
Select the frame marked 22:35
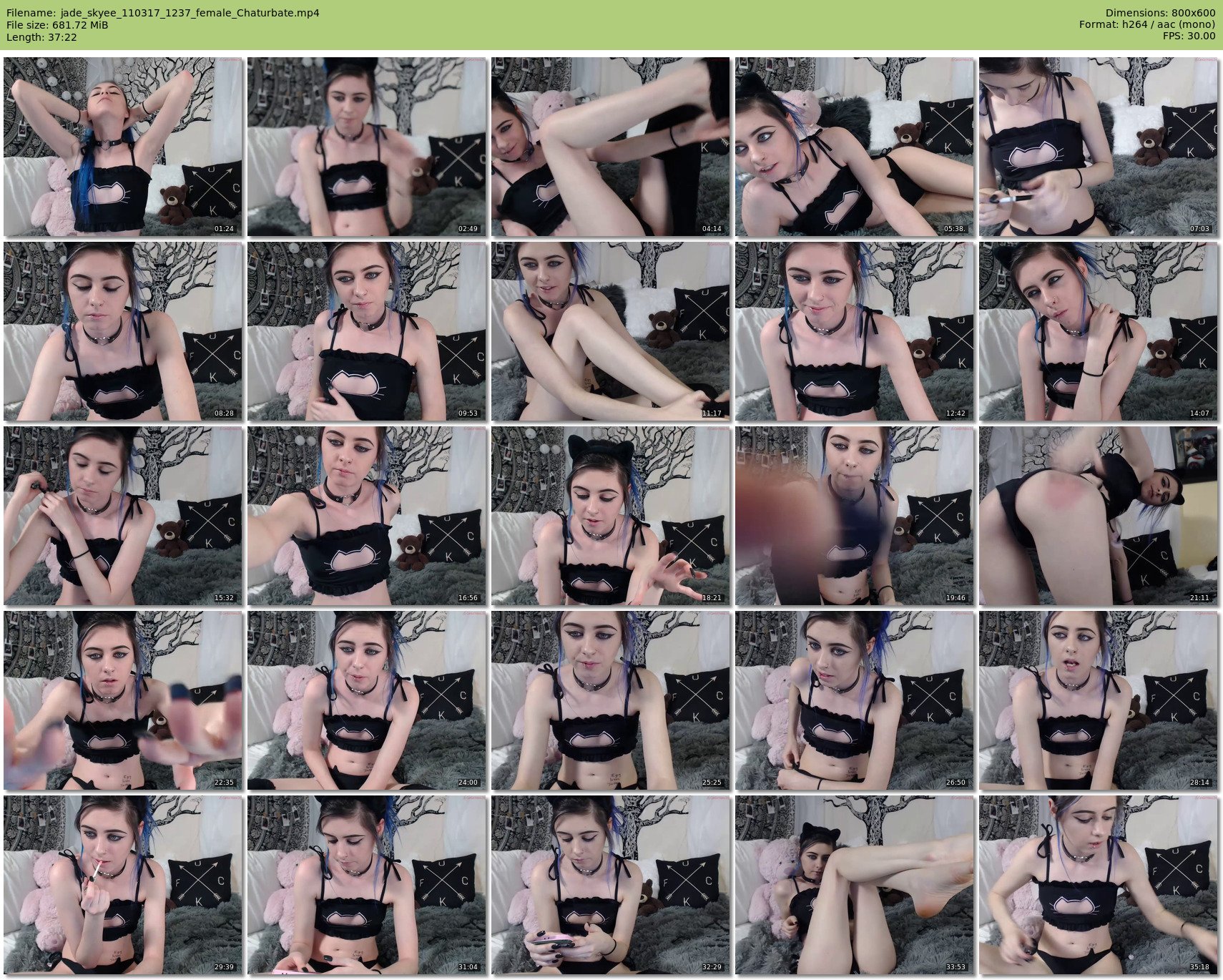[x=123, y=700]
